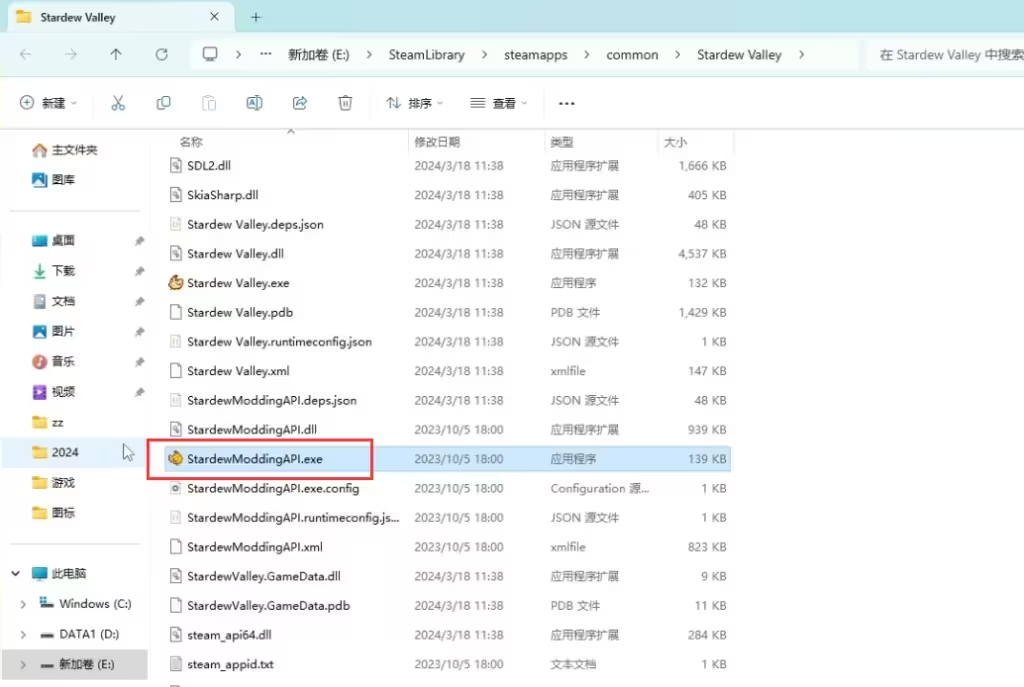The width and height of the screenshot is (1024, 687).
Task: Click the search Stardew Valley box
Action: 944,55
